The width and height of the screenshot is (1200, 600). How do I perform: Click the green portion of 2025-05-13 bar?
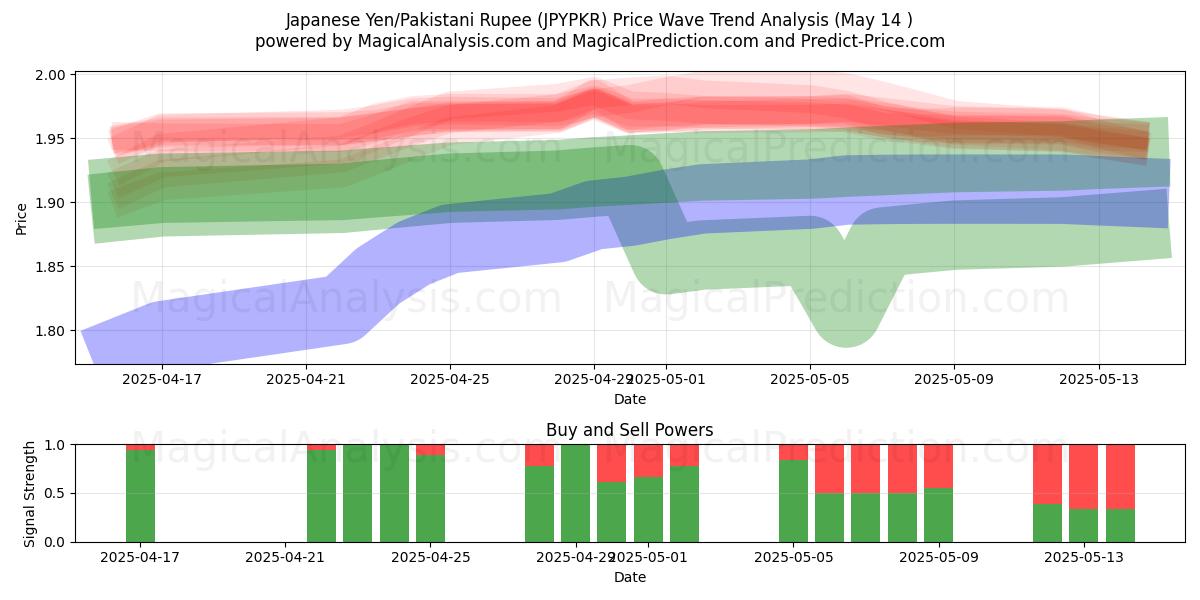point(1083,526)
